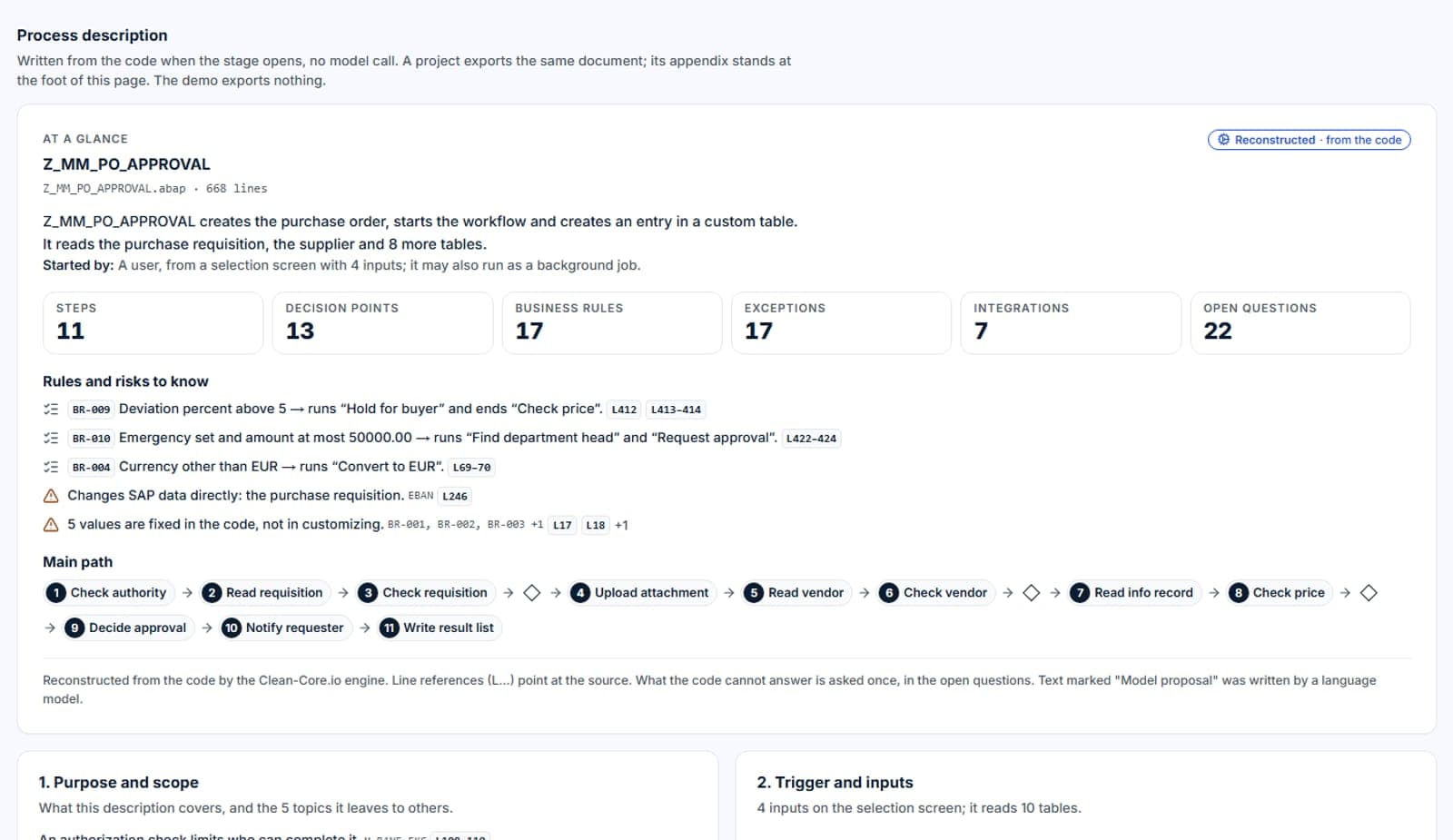Open line reference L422-424
Screen dimensions: 1453x840
pyautogui.click(x=811, y=439)
